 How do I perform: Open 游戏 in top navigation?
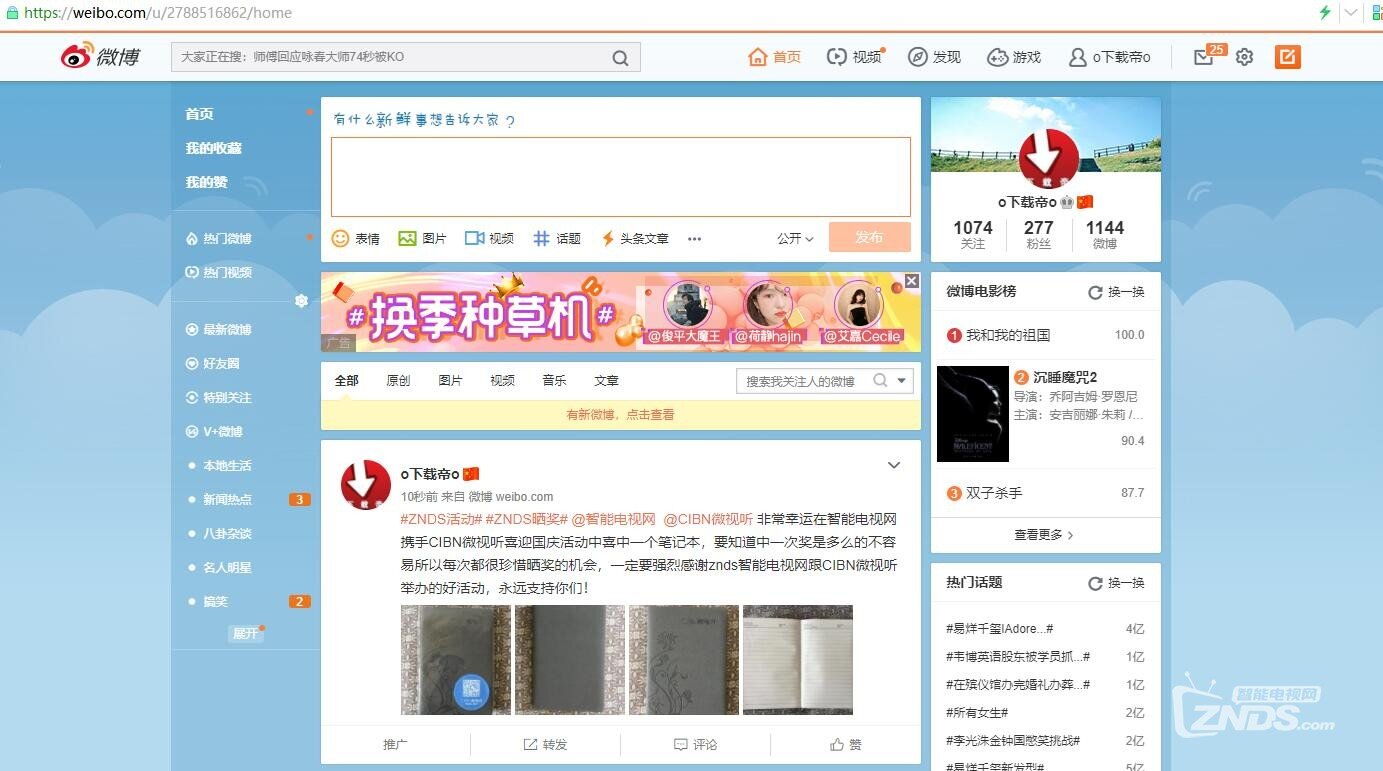1015,57
